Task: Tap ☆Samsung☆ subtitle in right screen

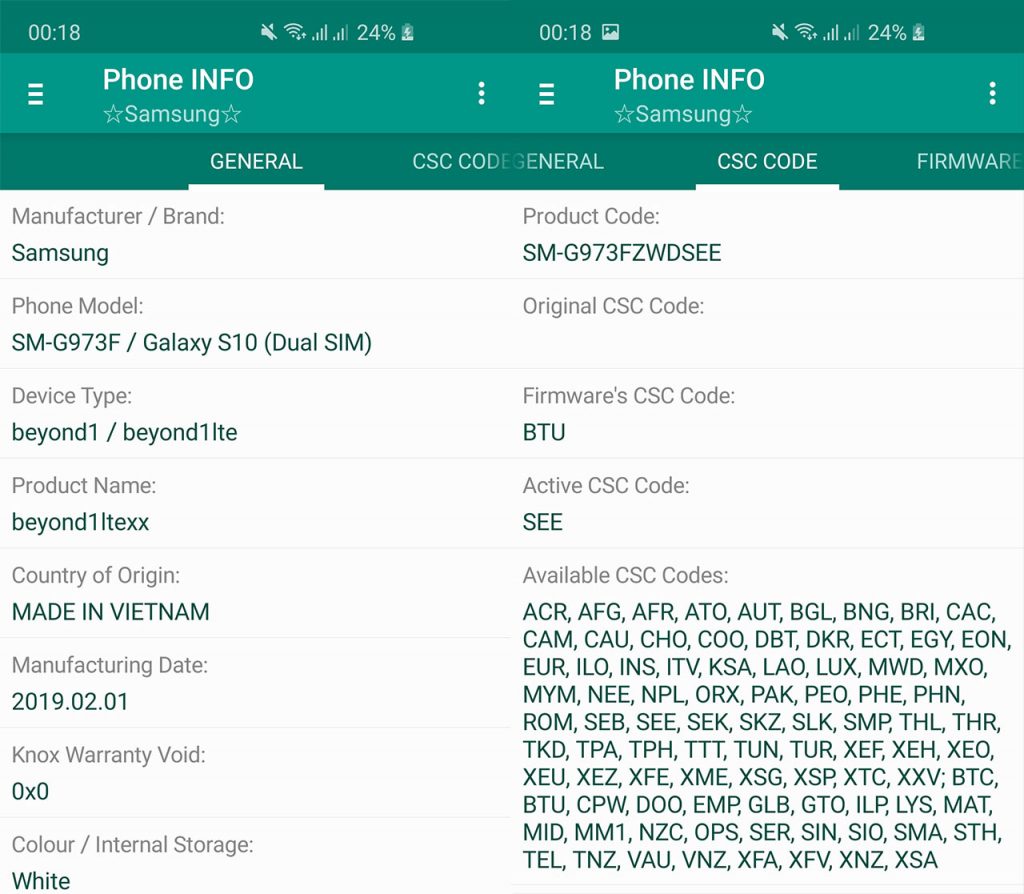Action: (683, 114)
